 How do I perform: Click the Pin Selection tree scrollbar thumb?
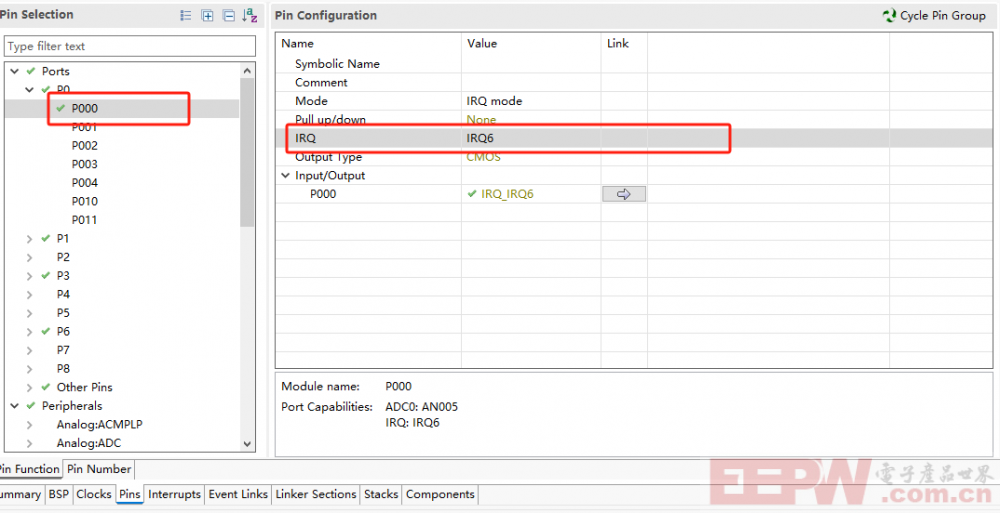[x=247, y=152]
